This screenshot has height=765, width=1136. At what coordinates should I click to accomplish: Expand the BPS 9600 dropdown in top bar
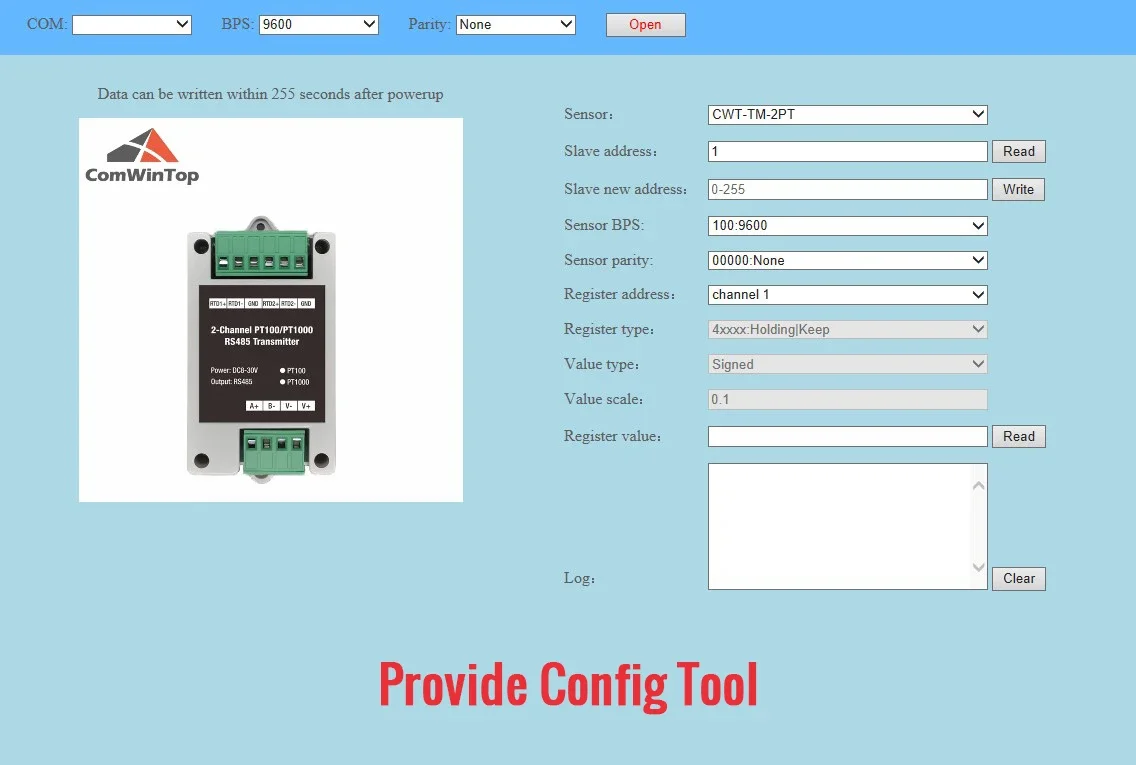click(x=319, y=25)
